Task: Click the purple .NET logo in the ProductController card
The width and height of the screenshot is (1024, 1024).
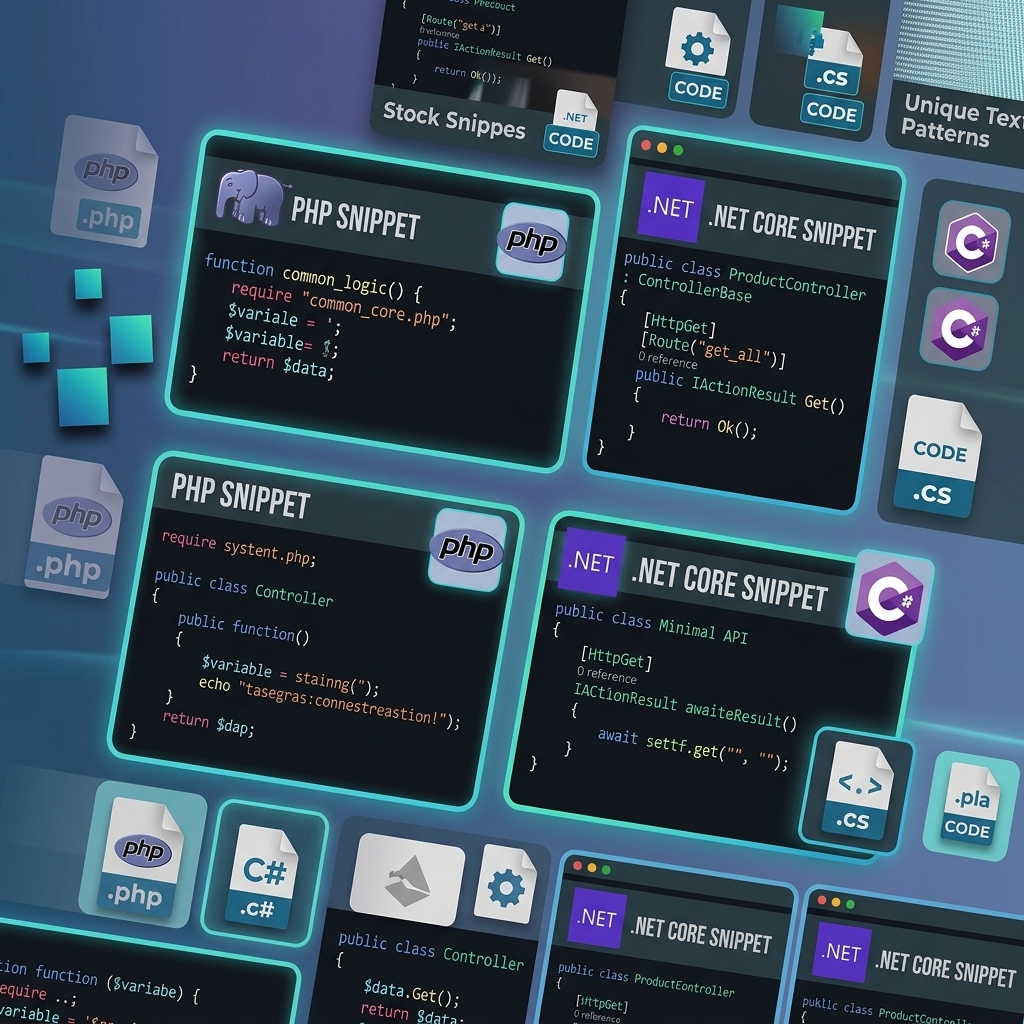Action: (671, 207)
